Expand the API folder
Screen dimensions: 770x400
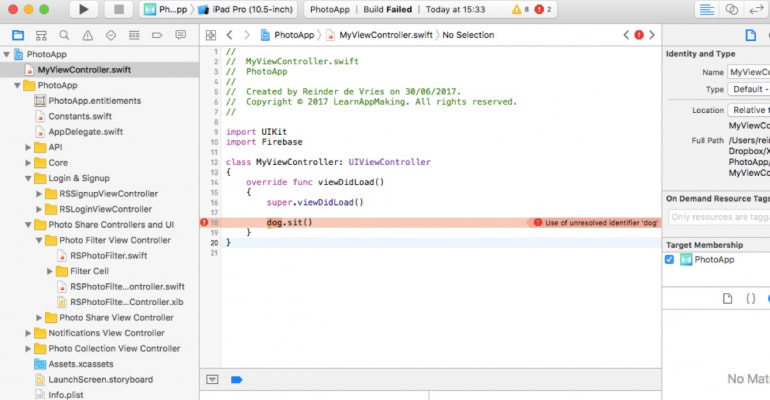[x=28, y=147]
